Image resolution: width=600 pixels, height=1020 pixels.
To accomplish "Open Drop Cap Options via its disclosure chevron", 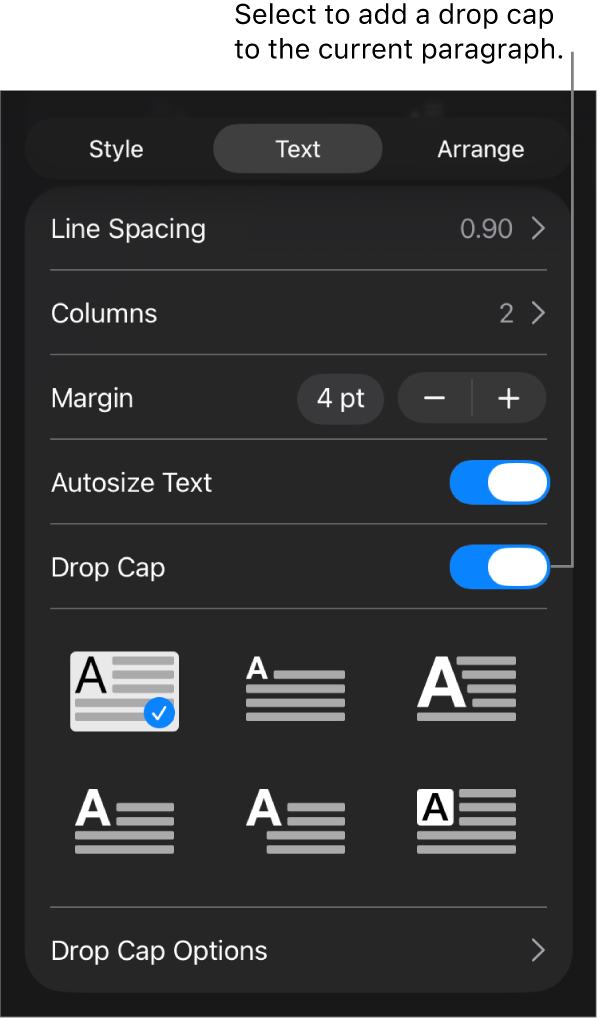I will coord(538,951).
